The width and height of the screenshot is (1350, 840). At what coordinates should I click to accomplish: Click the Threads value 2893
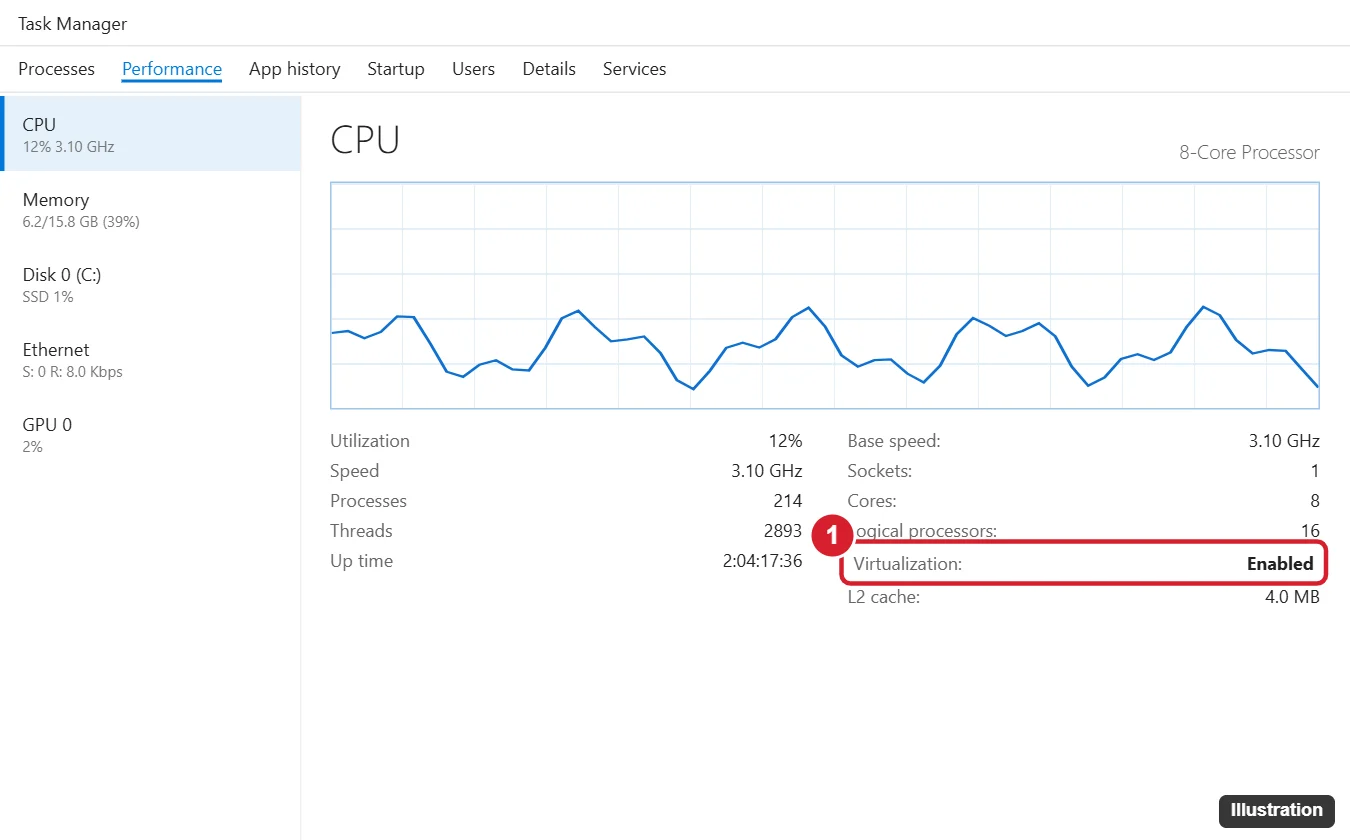[783, 531]
